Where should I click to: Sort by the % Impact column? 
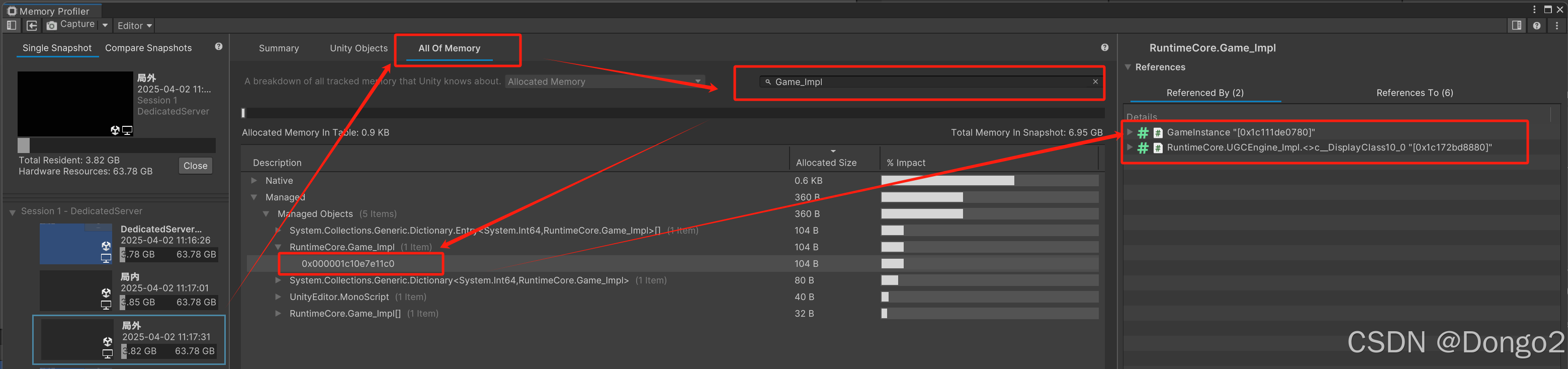tap(906, 163)
